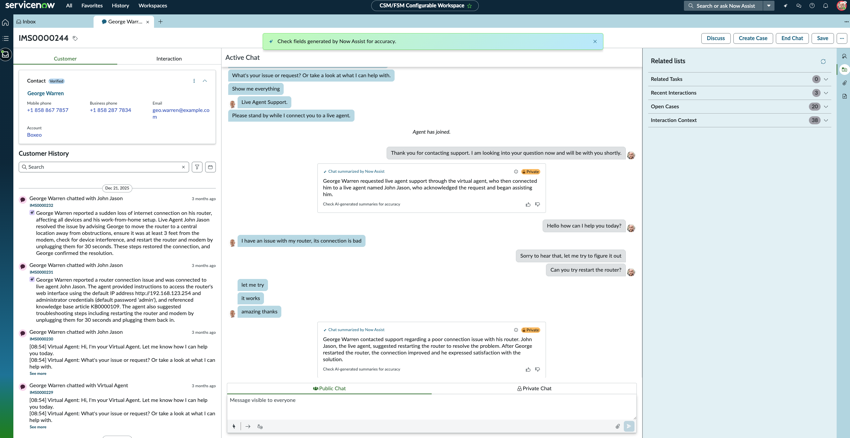Attach a file using composer paperclip
The image size is (850, 438).
617,426
